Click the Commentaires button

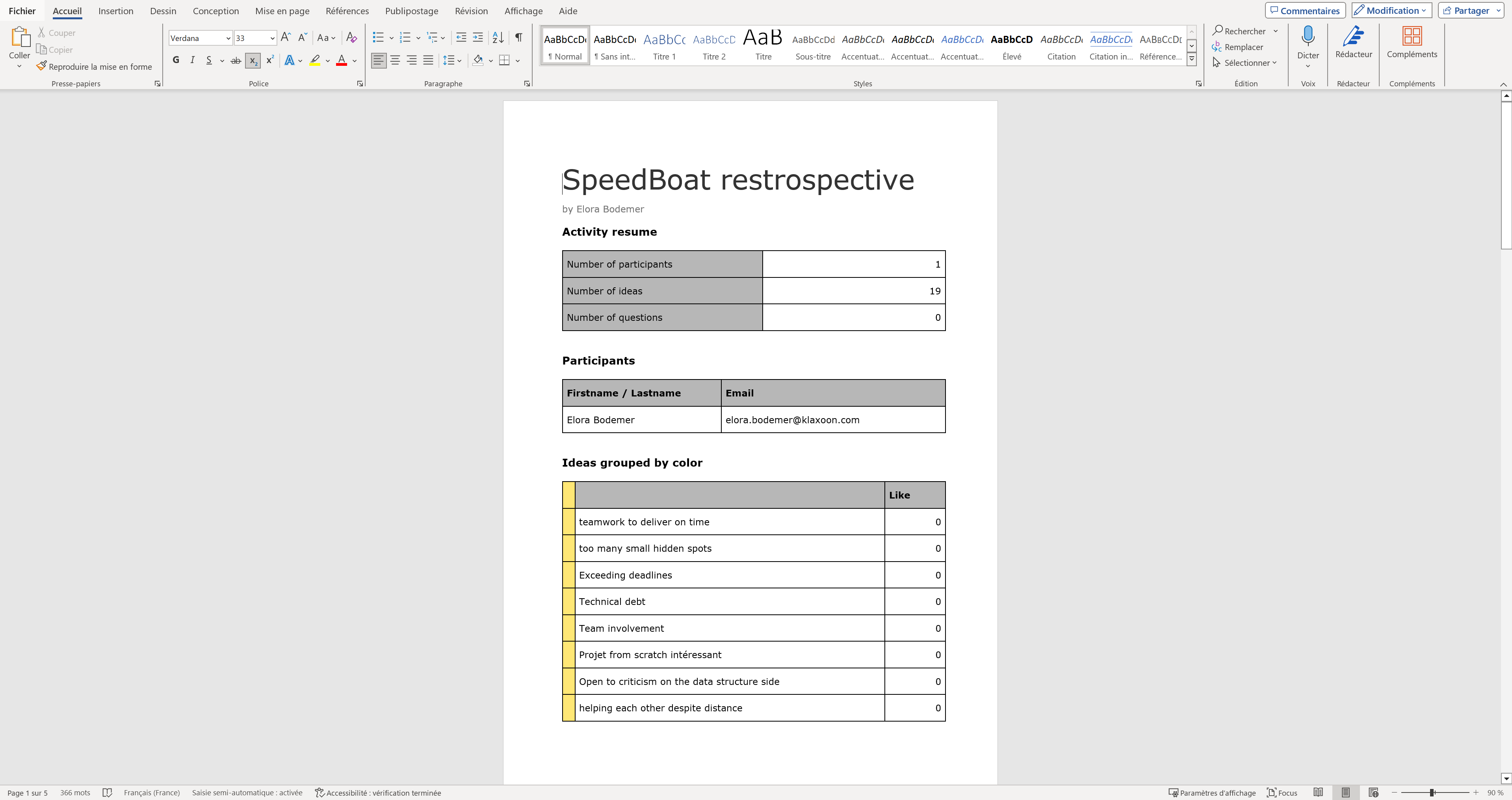click(x=1304, y=11)
